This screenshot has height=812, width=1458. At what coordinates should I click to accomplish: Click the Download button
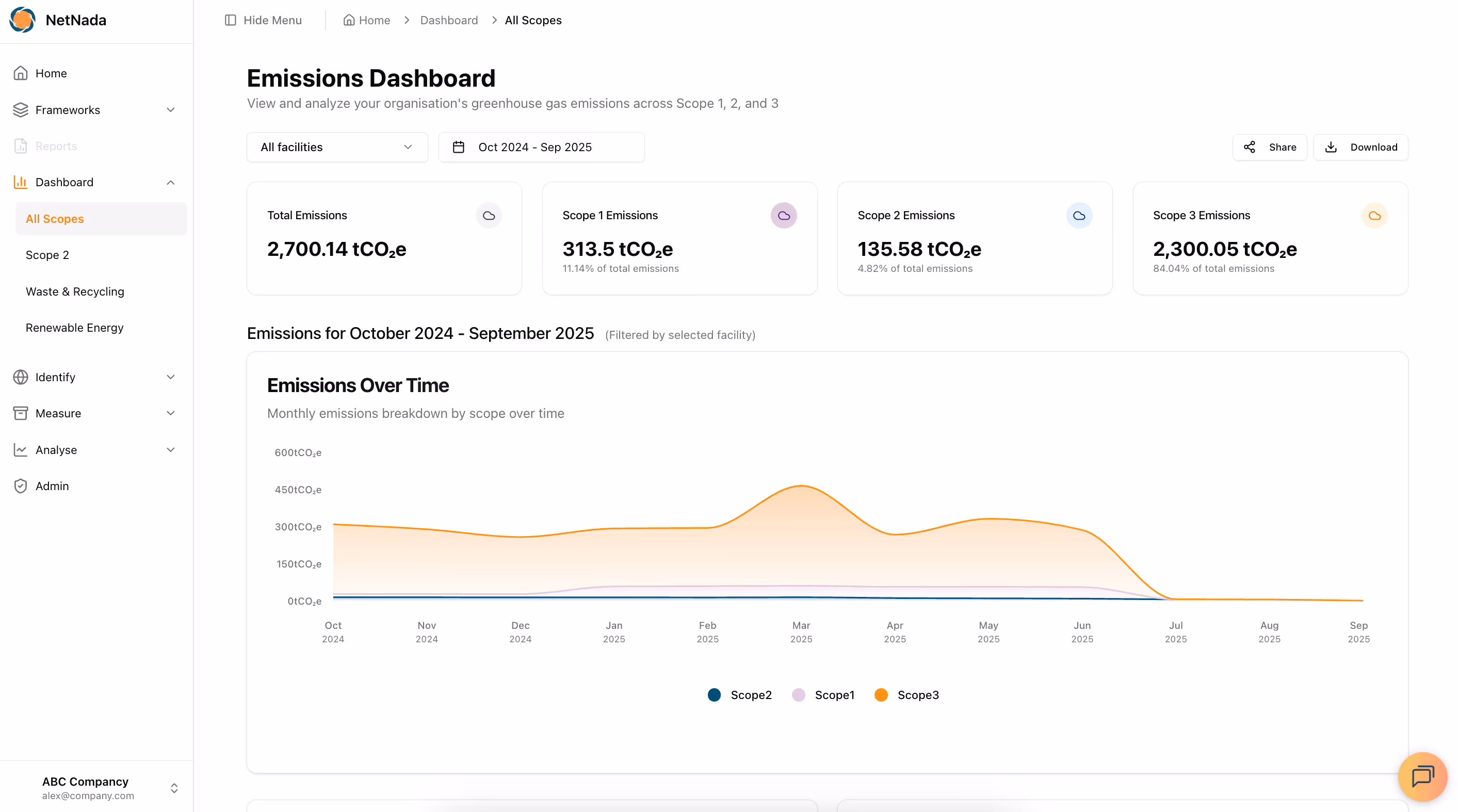pos(1360,147)
